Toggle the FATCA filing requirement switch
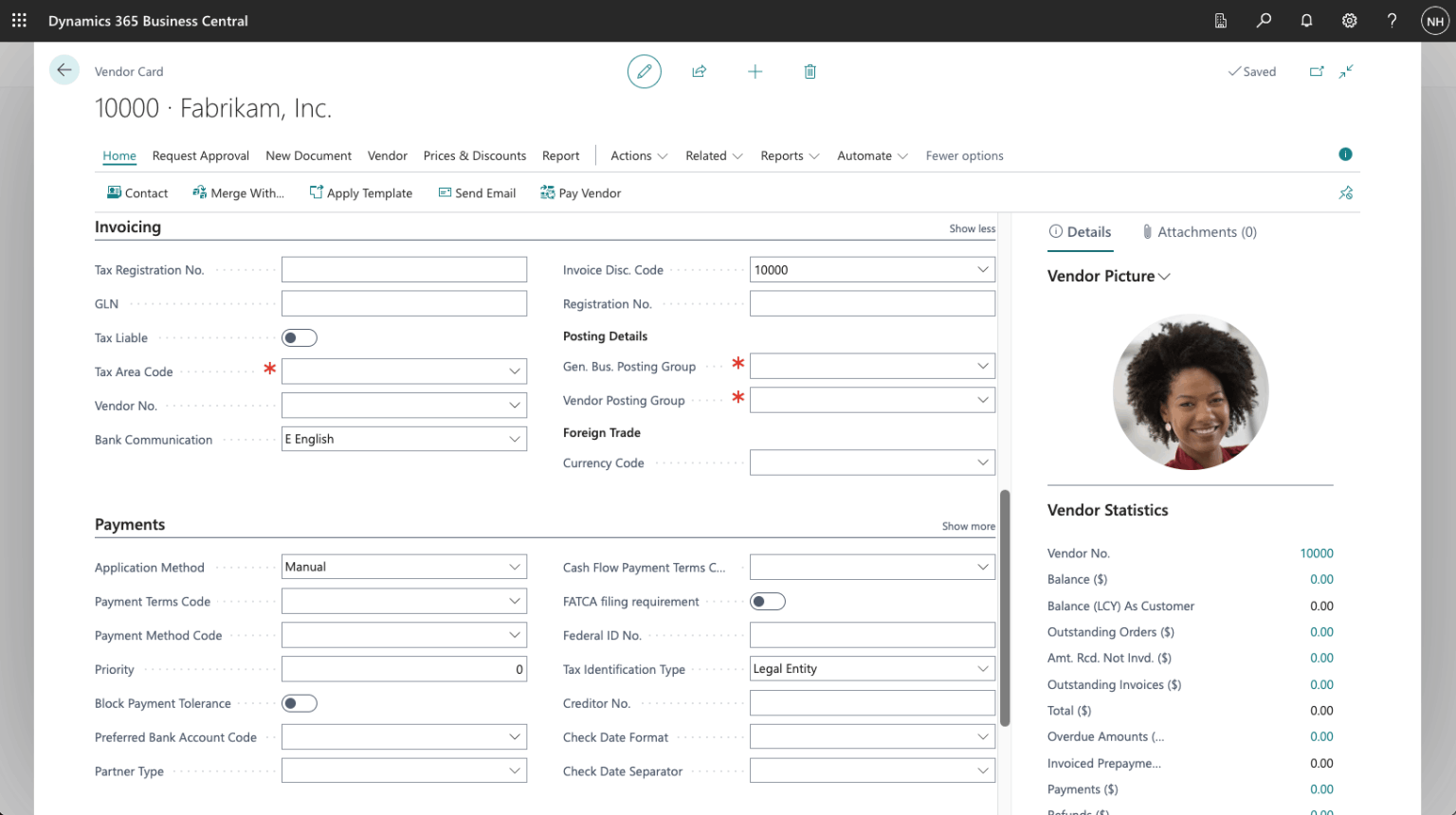The height and width of the screenshot is (815, 1456). click(768, 602)
